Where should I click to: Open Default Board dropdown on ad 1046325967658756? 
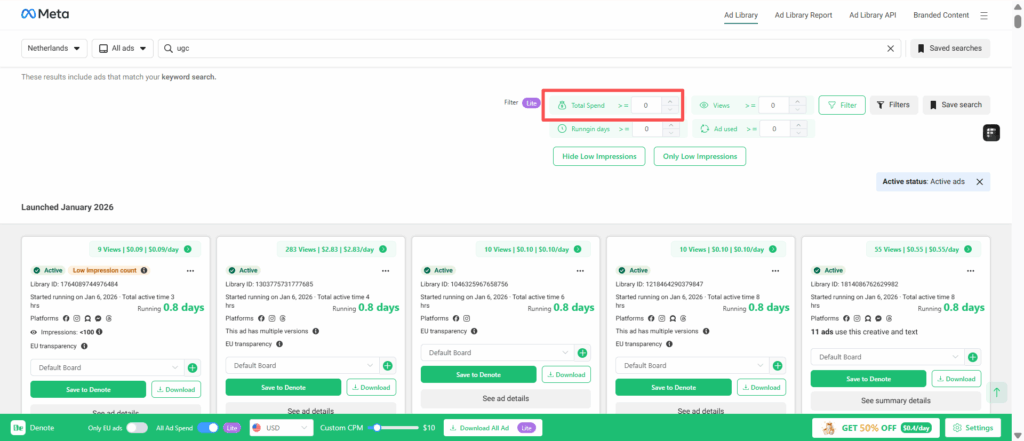tap(498, 353)
